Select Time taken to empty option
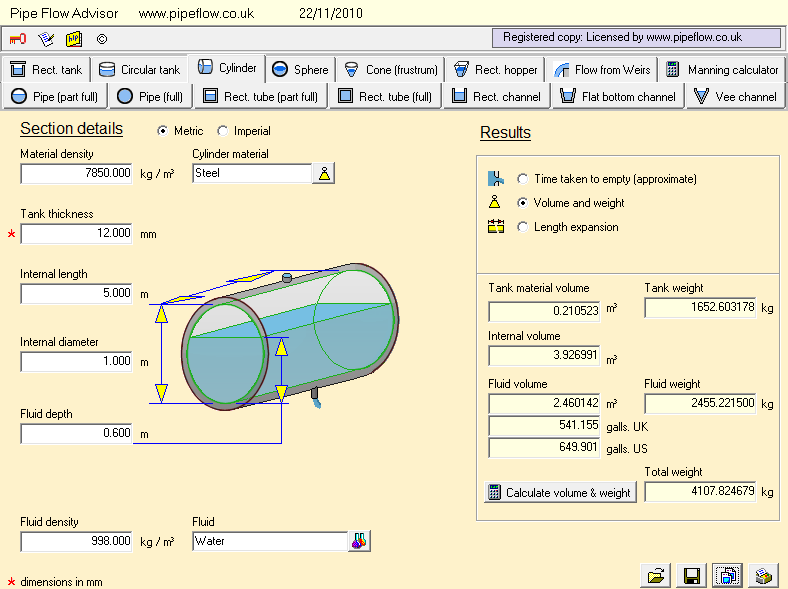 pyautogui.click(x=523, y=179)
